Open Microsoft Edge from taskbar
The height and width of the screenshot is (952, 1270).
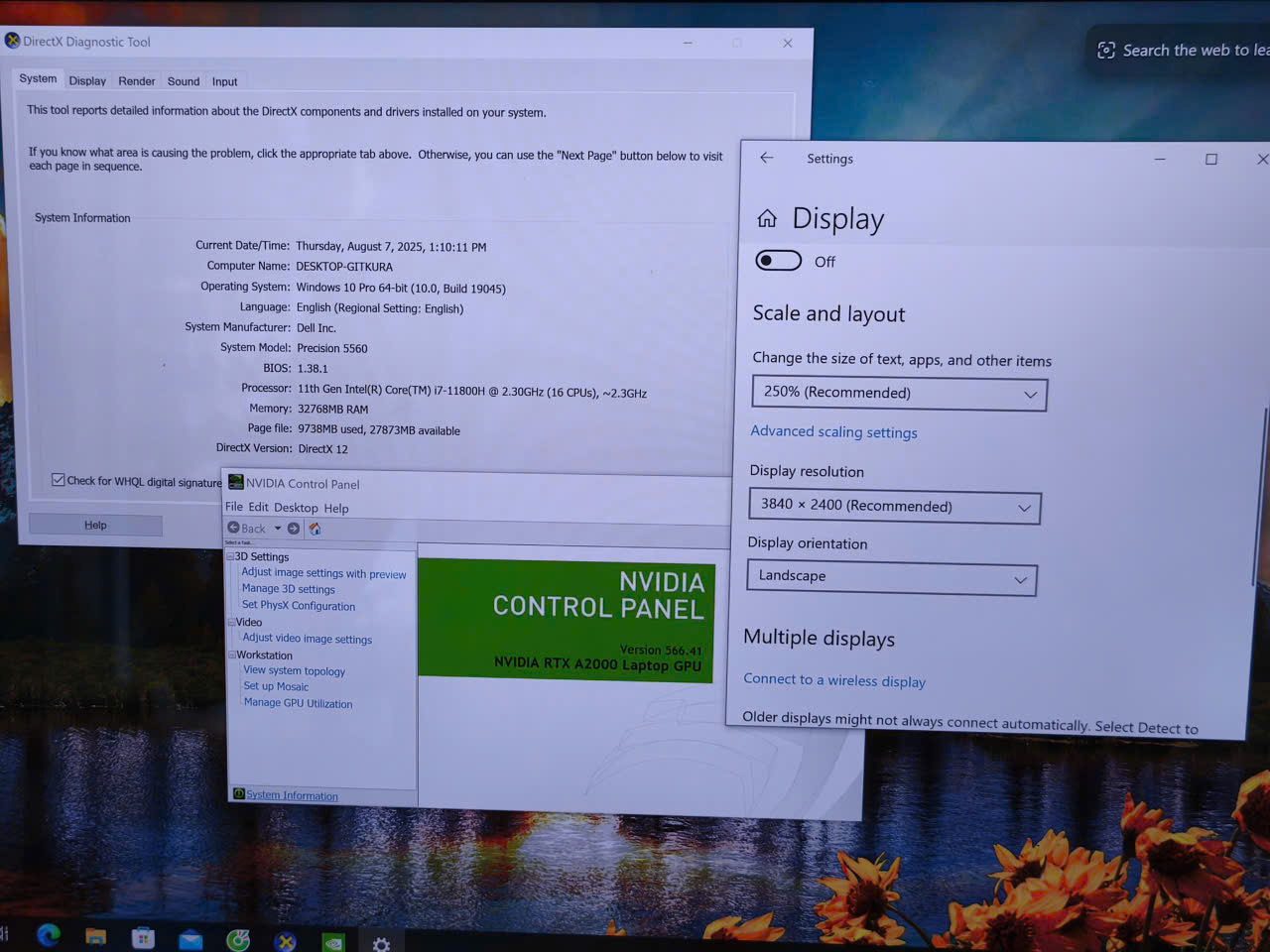(x=49, y=935)
